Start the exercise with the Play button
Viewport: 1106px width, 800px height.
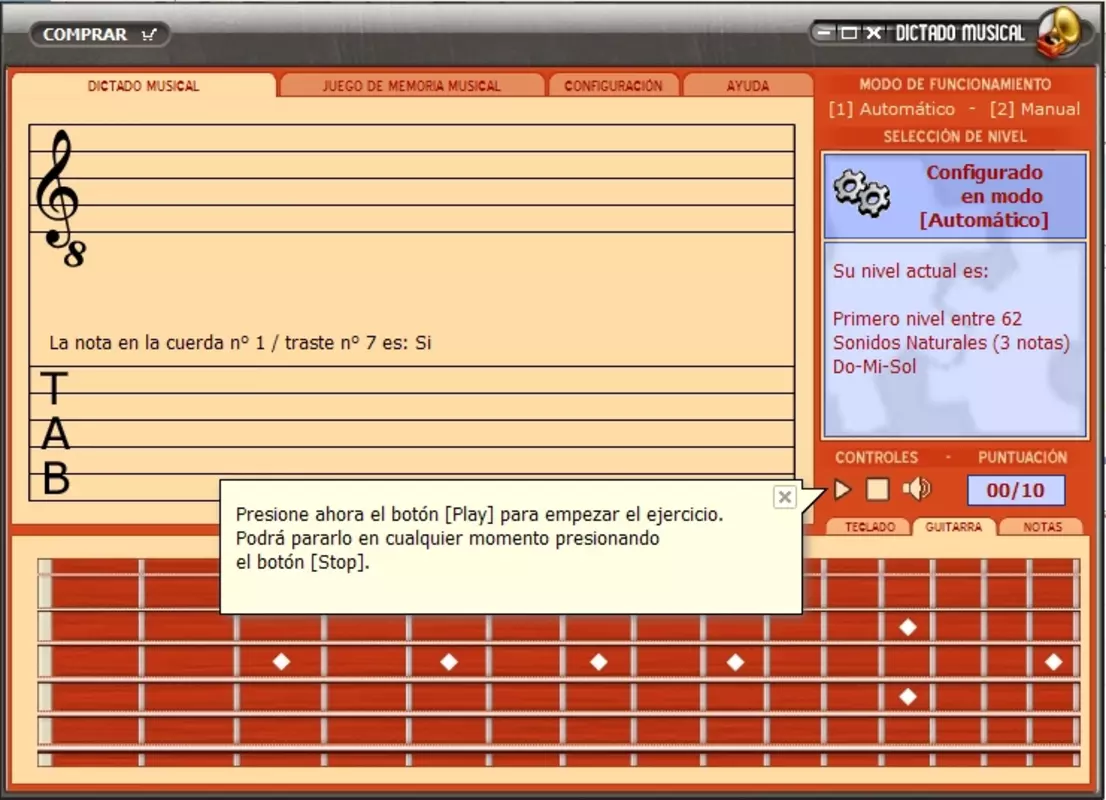(x=843, y=490)
